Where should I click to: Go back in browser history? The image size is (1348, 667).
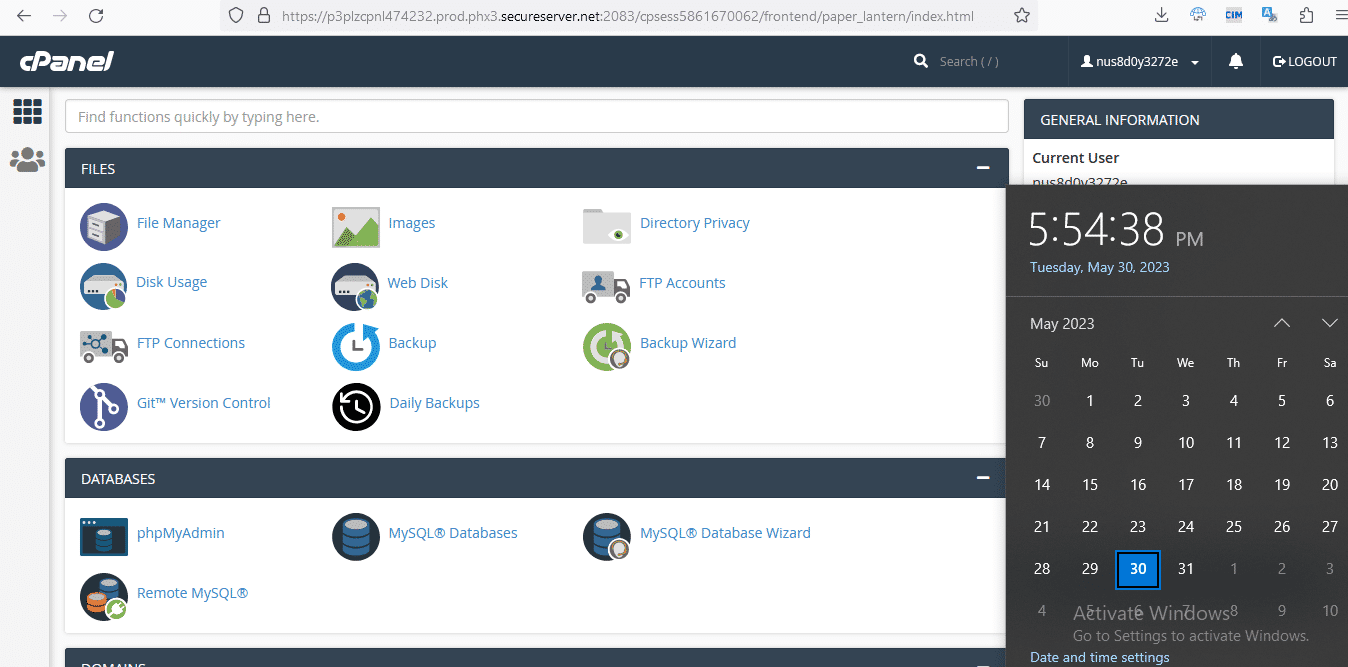point(24,16)
